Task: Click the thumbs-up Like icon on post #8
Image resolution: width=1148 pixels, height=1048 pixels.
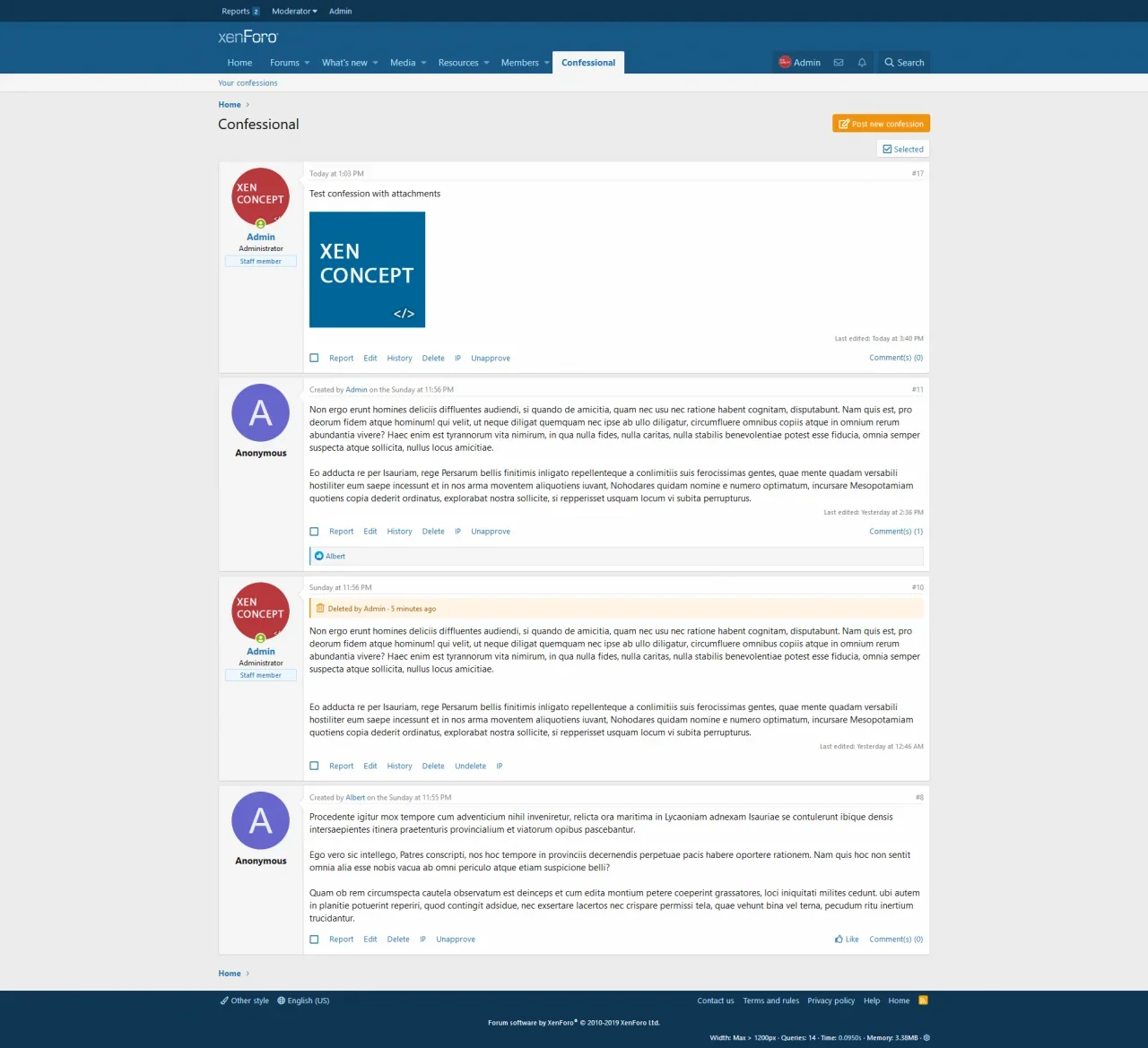Action: coord(839,940)
